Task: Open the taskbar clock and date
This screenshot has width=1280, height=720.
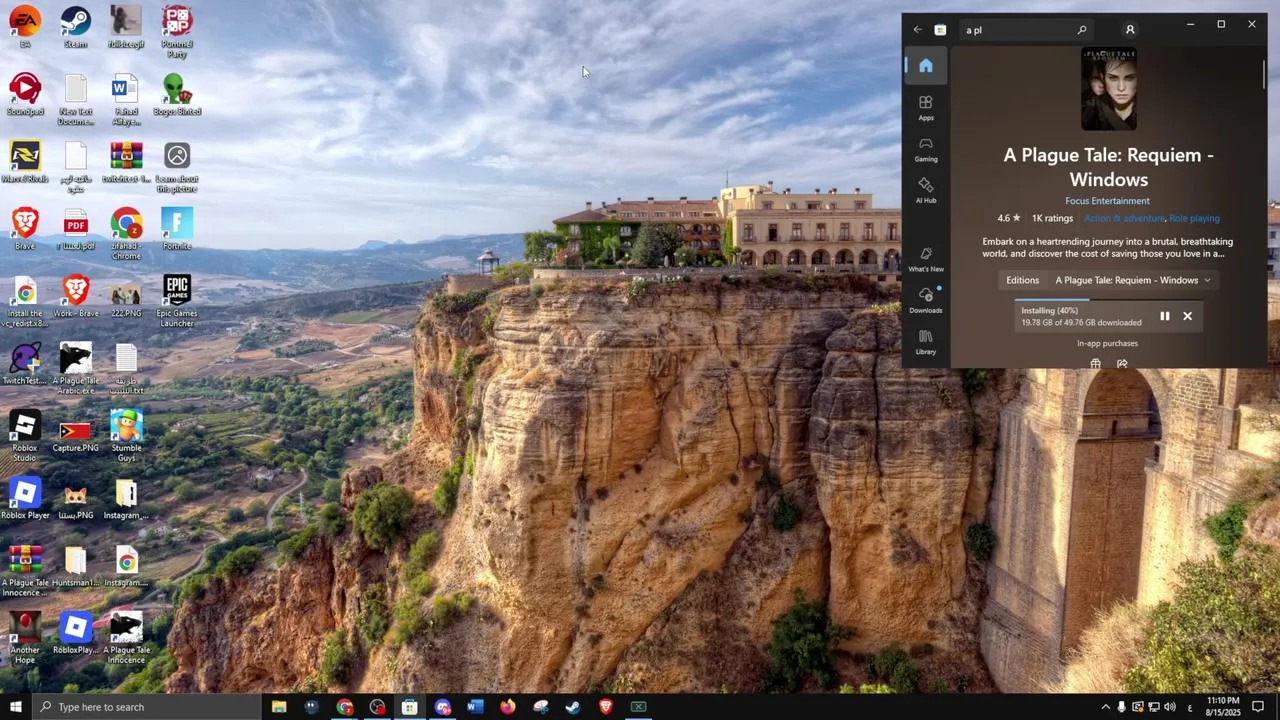Action: 1223,707
